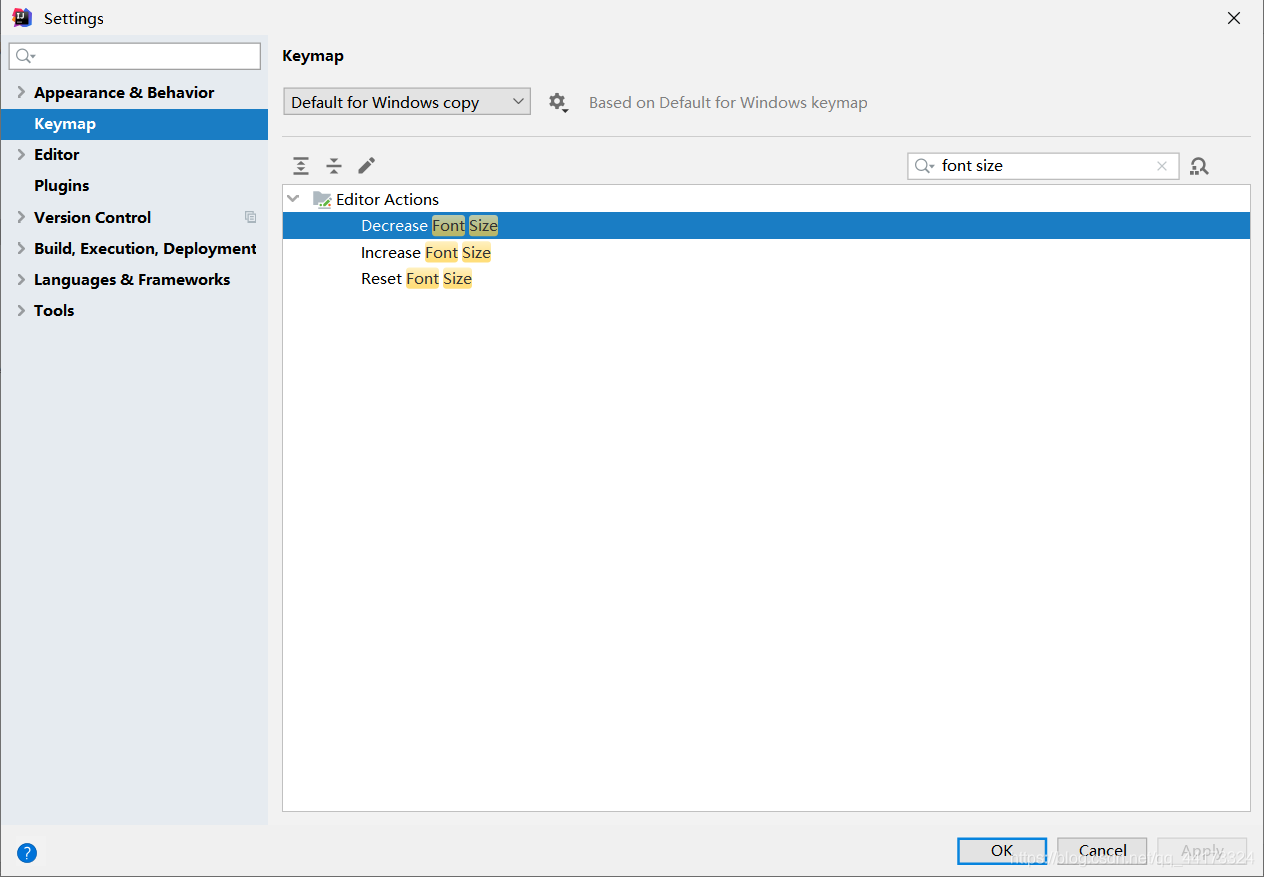Viewport: 1264px width, 877px height.
Task: Select Languages & Frameworks label in sidebar
Action: tap(132, 279)
